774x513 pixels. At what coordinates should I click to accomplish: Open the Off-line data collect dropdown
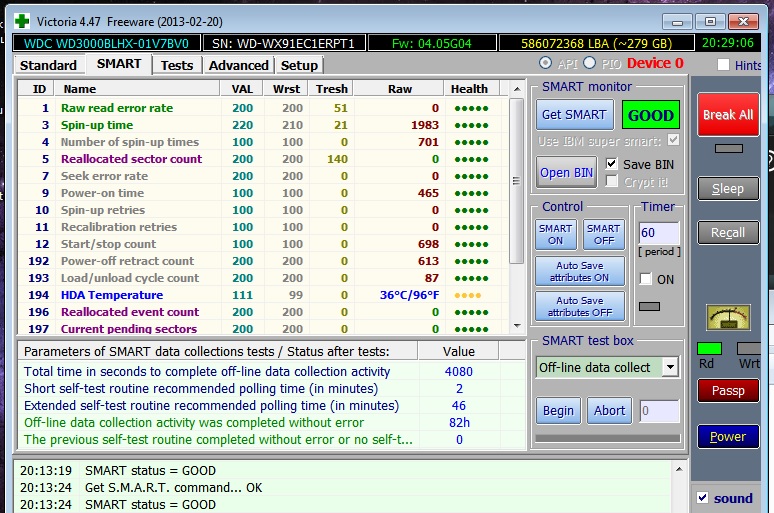(x=669, y=367)
